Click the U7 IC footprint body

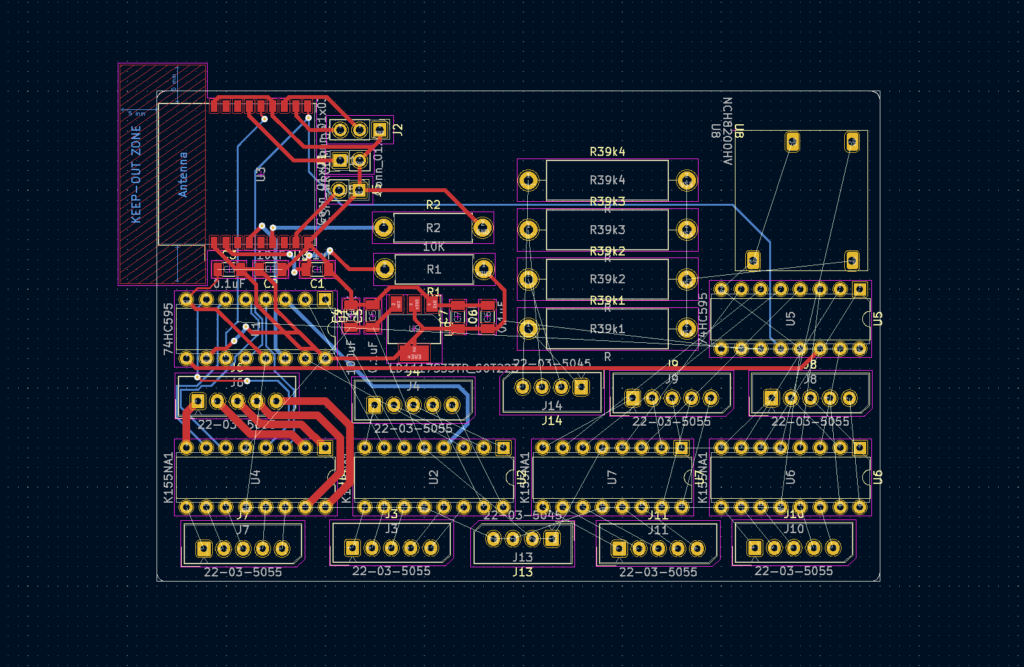612,477
